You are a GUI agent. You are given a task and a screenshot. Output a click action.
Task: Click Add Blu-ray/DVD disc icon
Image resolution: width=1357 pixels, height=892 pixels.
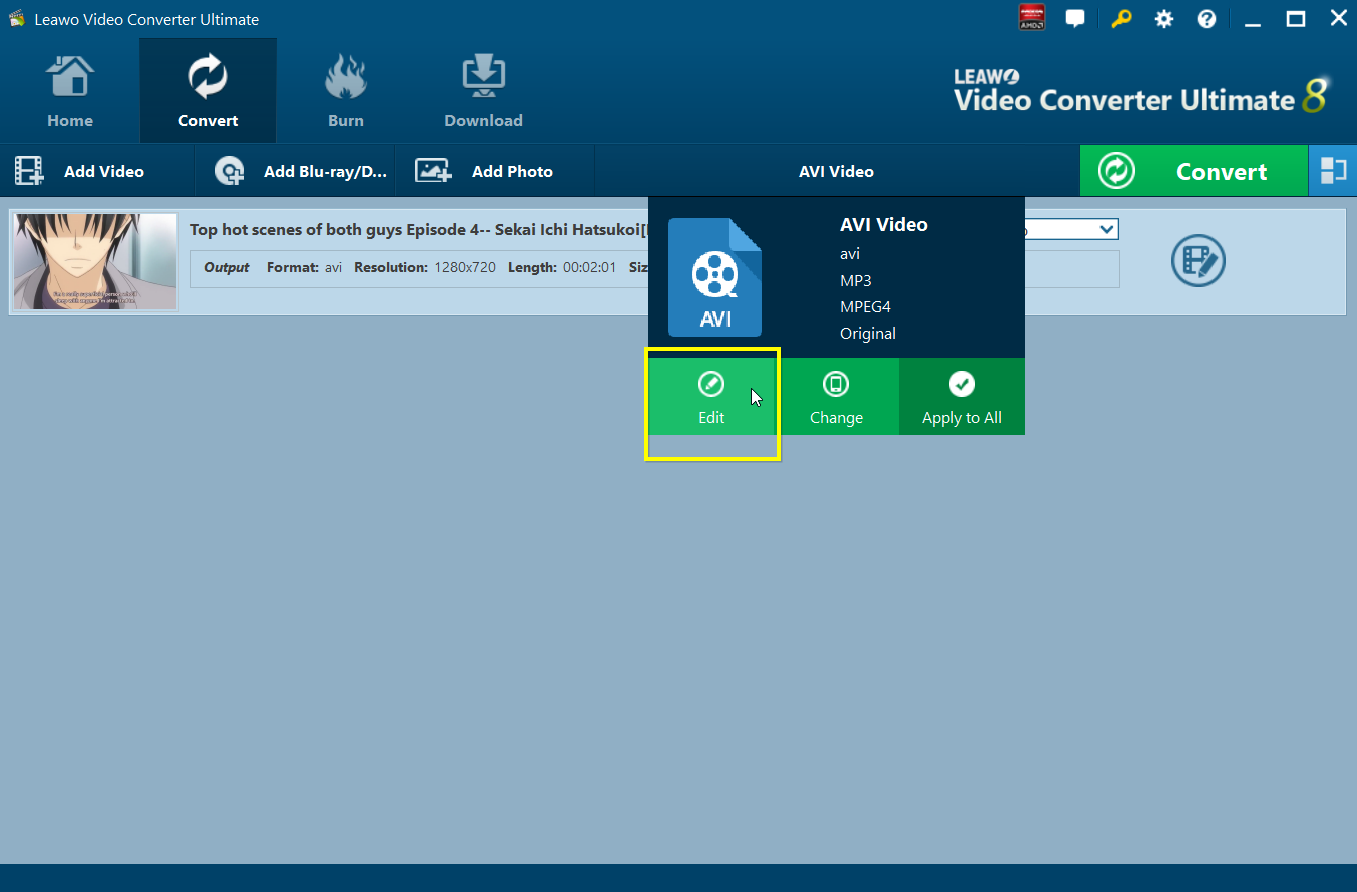230,171
